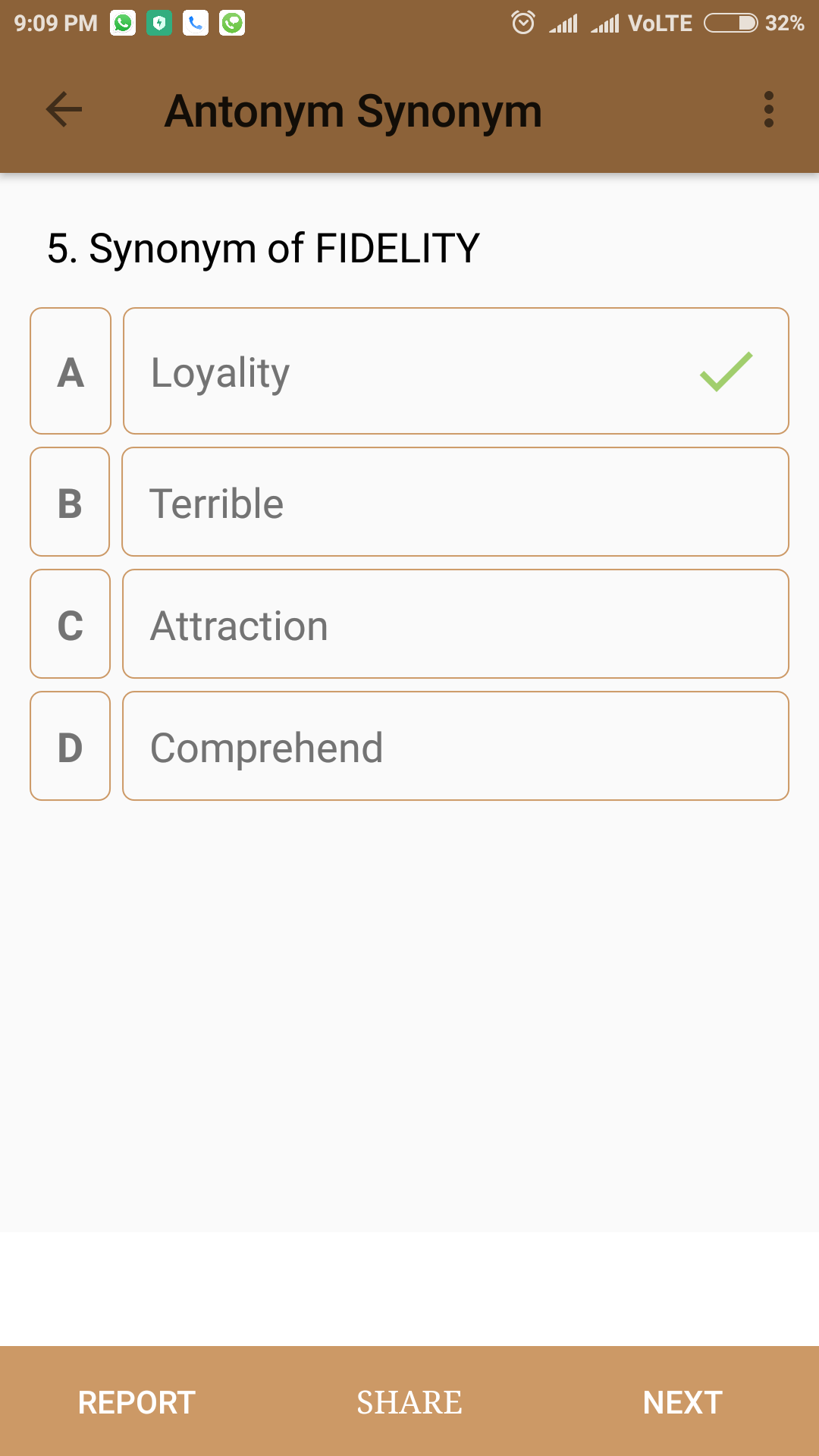Select option letter B box
Screen dimensions: 819x1456
tap(70, 502)
